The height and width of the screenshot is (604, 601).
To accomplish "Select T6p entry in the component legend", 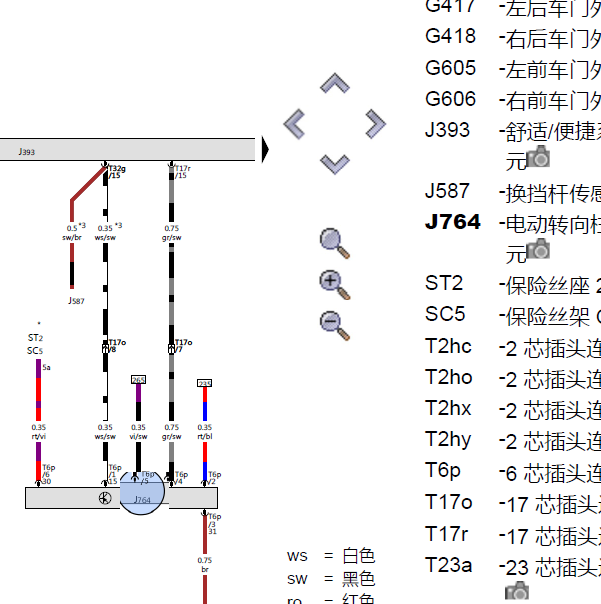I will pyautogui.click(x=512, y=472).
